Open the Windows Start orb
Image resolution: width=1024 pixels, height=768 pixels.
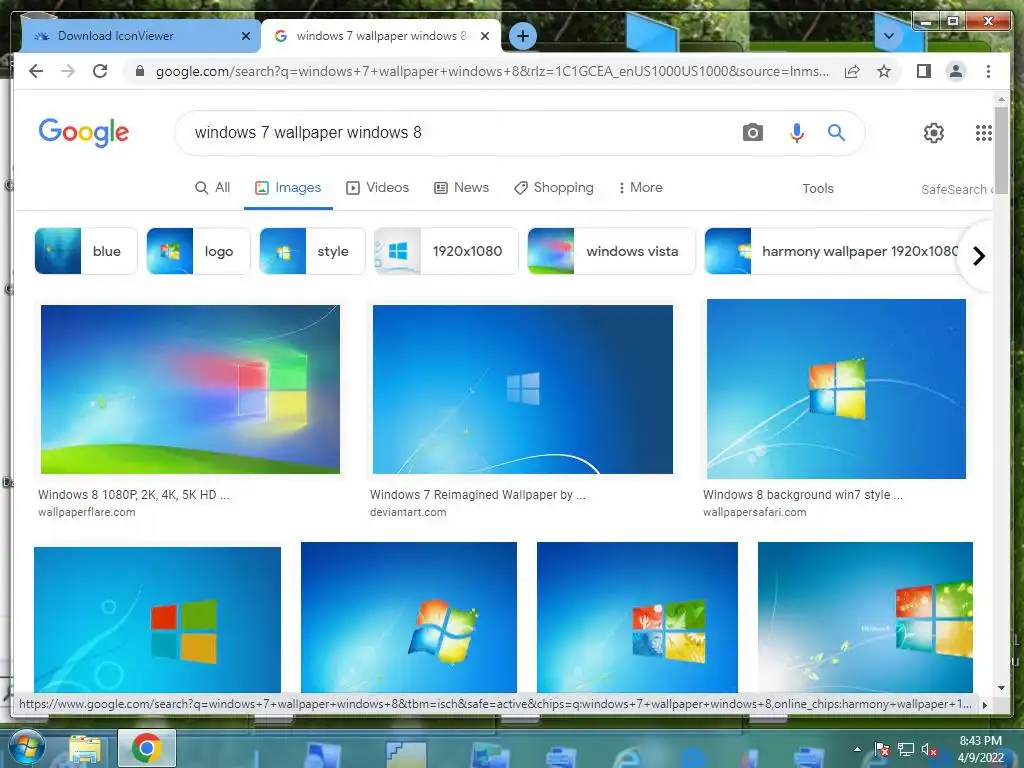(25, 748)
